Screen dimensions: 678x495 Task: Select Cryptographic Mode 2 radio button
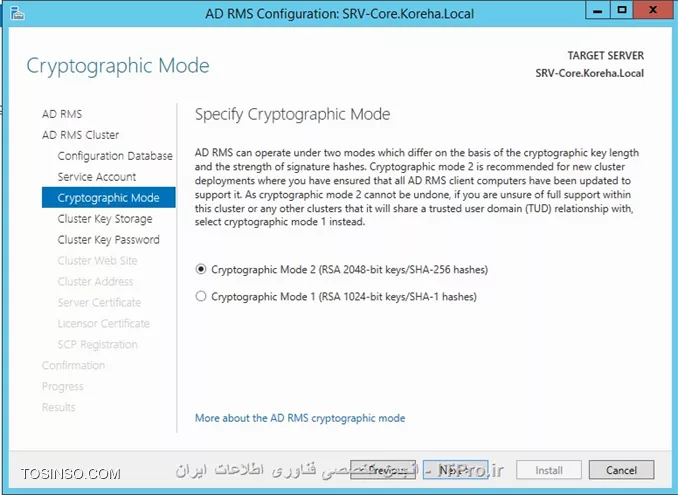point(201,269)
